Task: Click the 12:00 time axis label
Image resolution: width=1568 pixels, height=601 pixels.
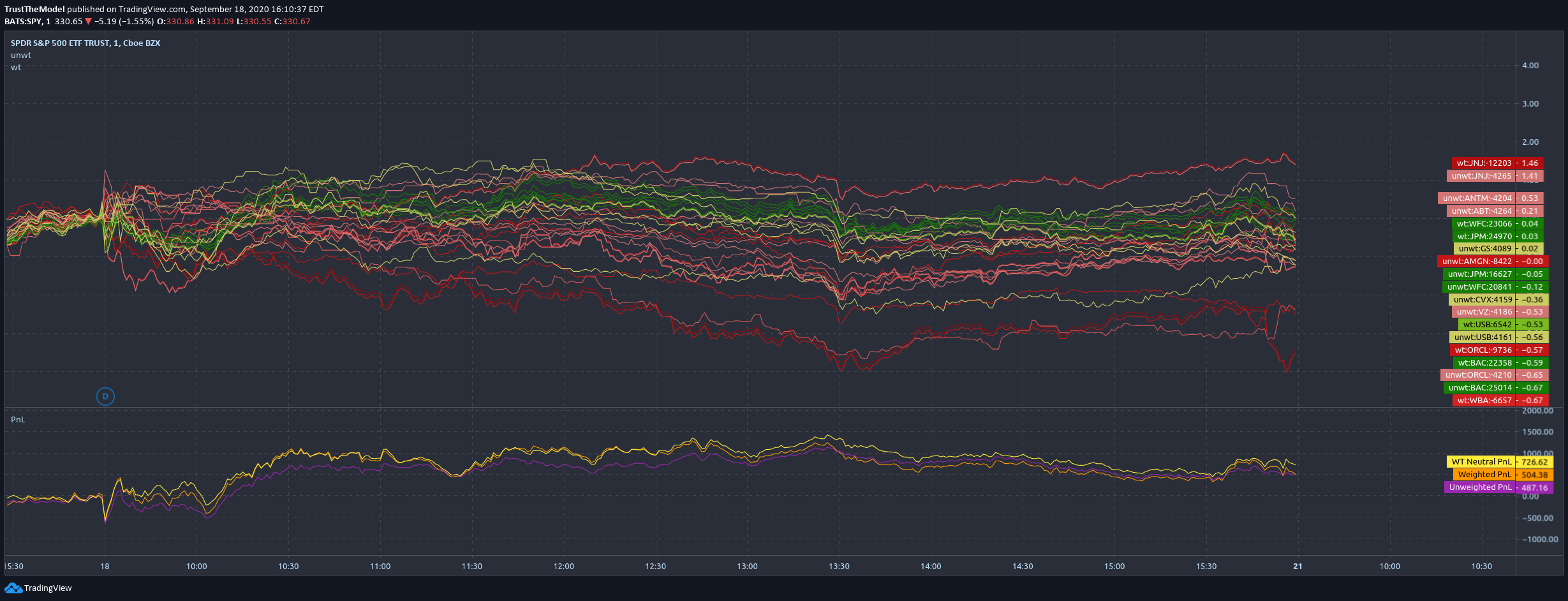Action: click(564, 566)
